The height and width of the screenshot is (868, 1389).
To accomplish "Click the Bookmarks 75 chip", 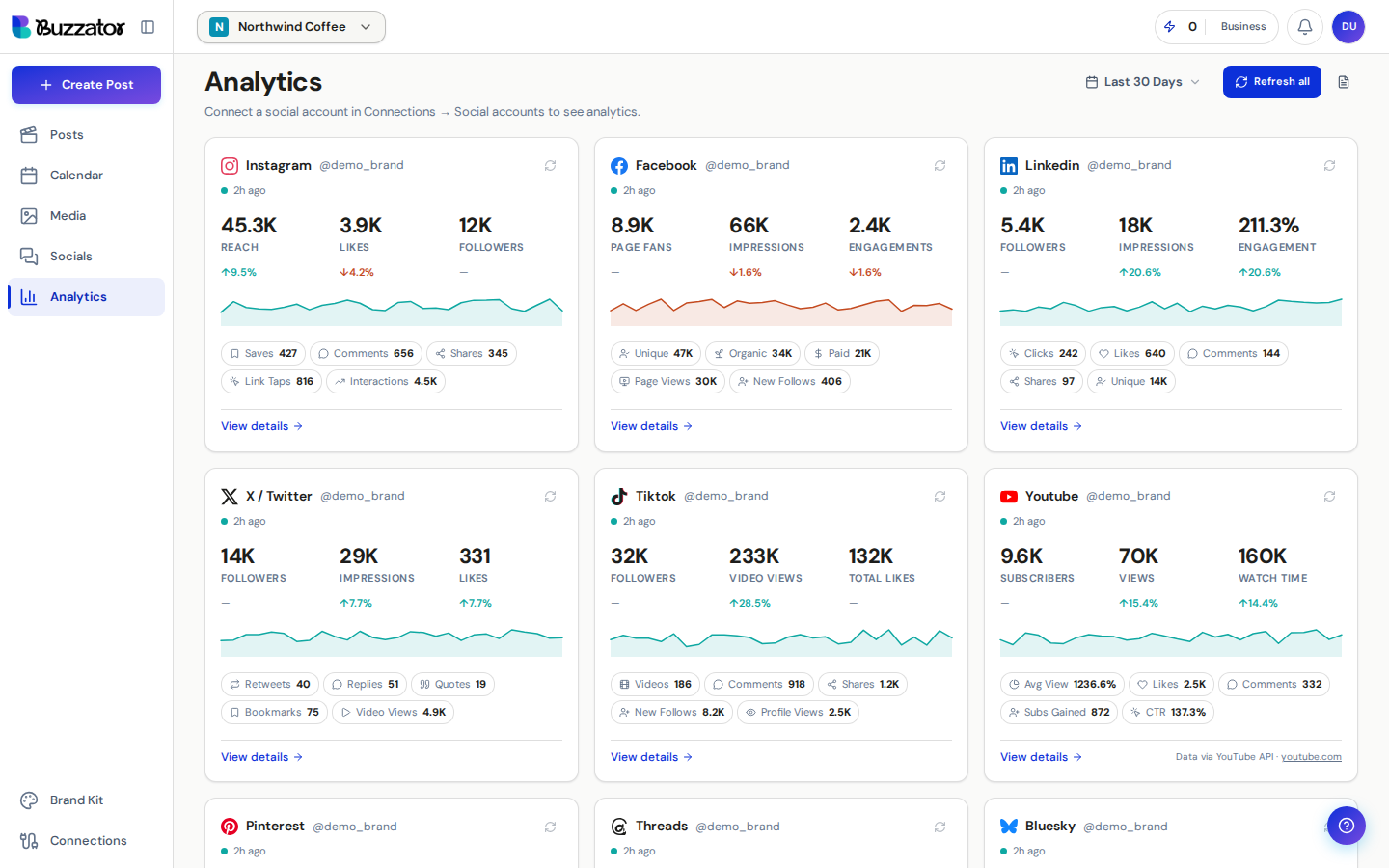I will click(x=274, y=713).
